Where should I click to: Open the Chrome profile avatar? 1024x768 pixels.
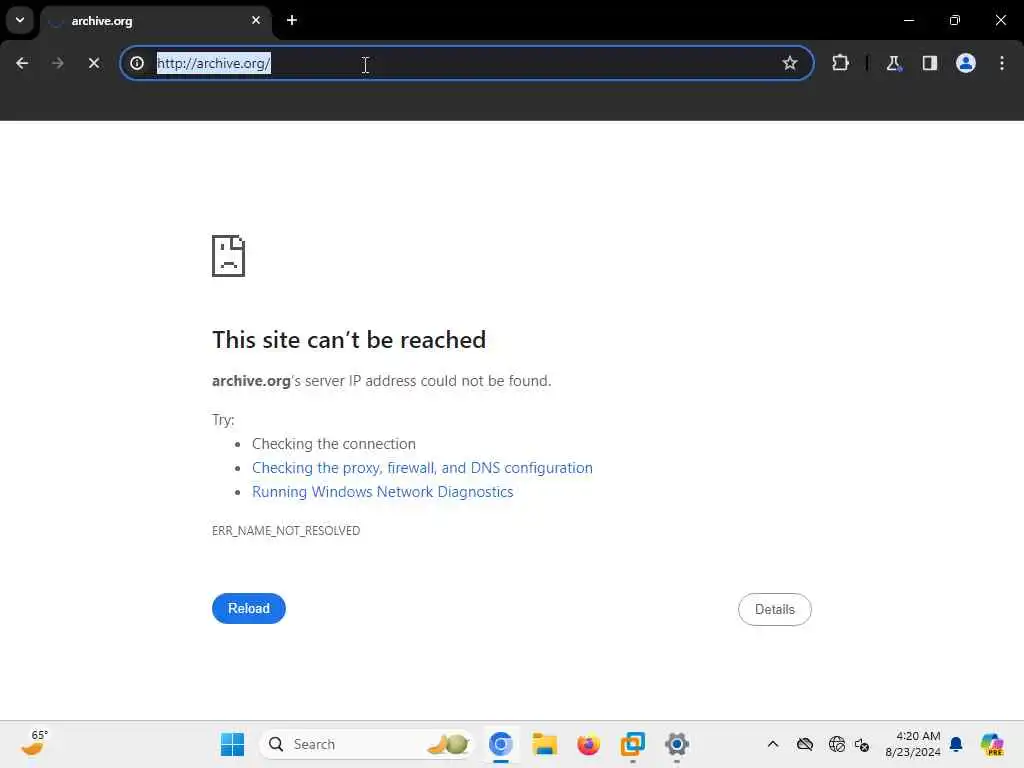click(x=965, y=63)
